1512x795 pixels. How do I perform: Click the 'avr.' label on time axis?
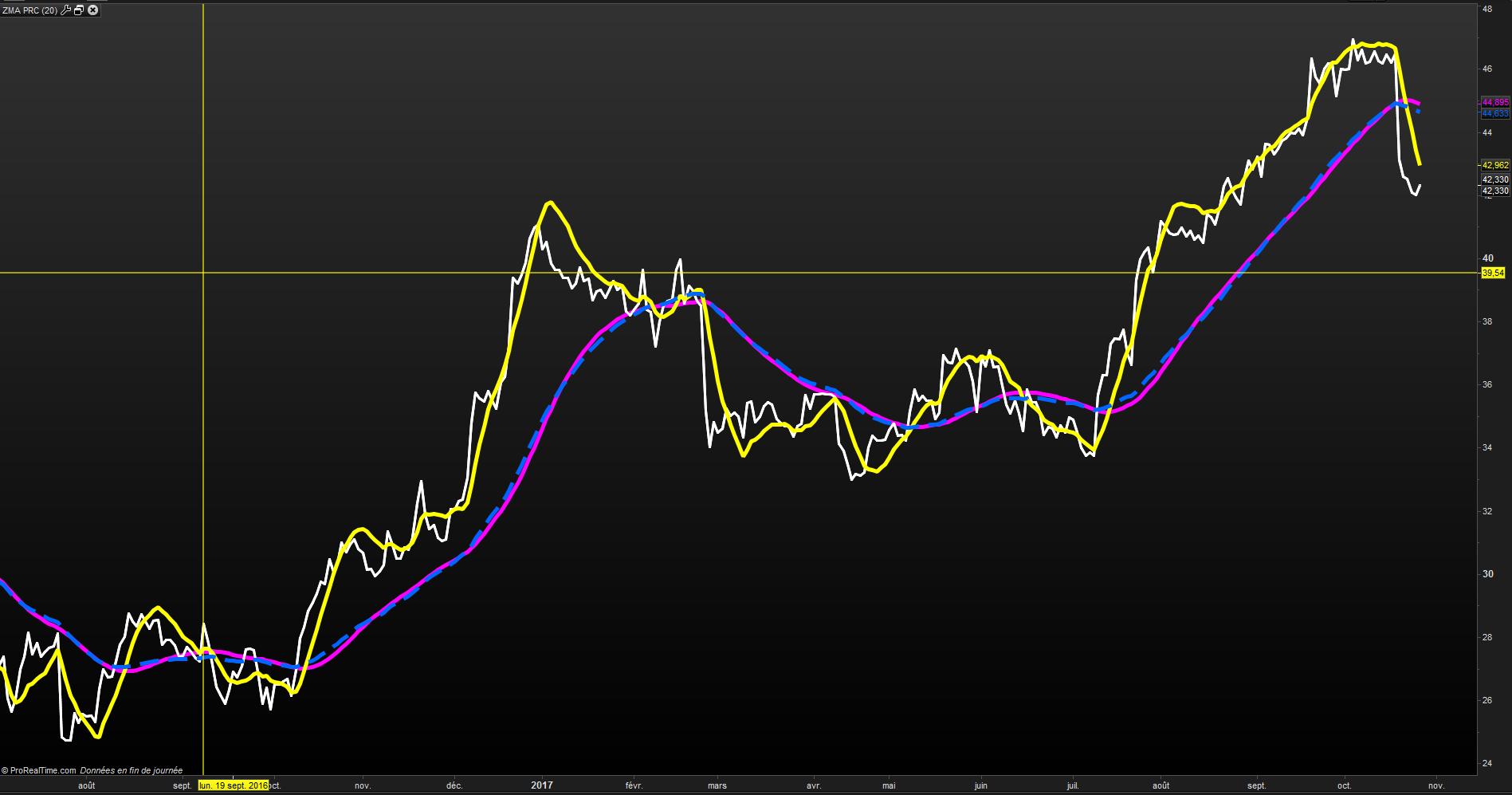tap(813, 785)
